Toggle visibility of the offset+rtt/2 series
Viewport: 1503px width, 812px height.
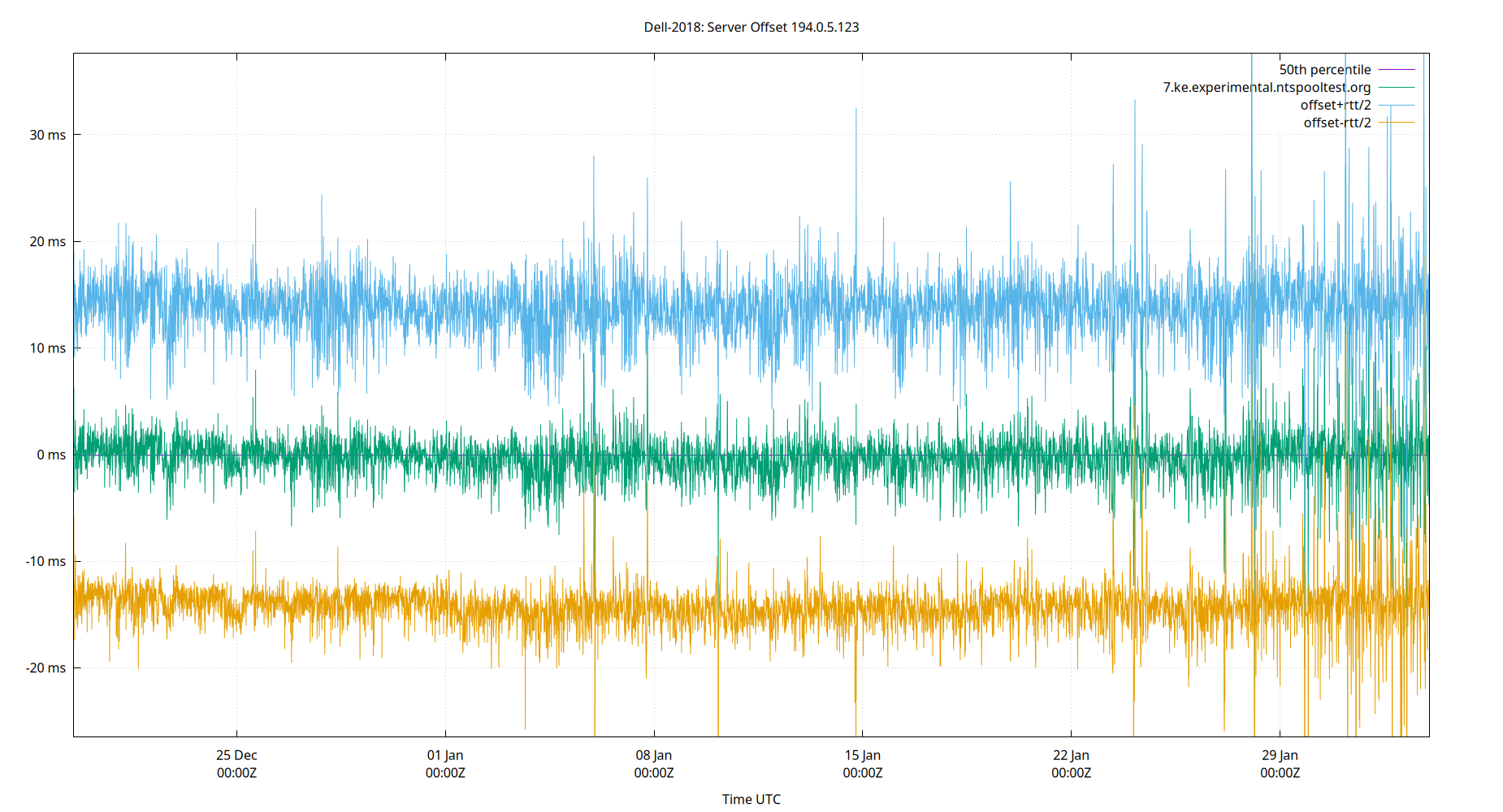(x=1336, y=104)
